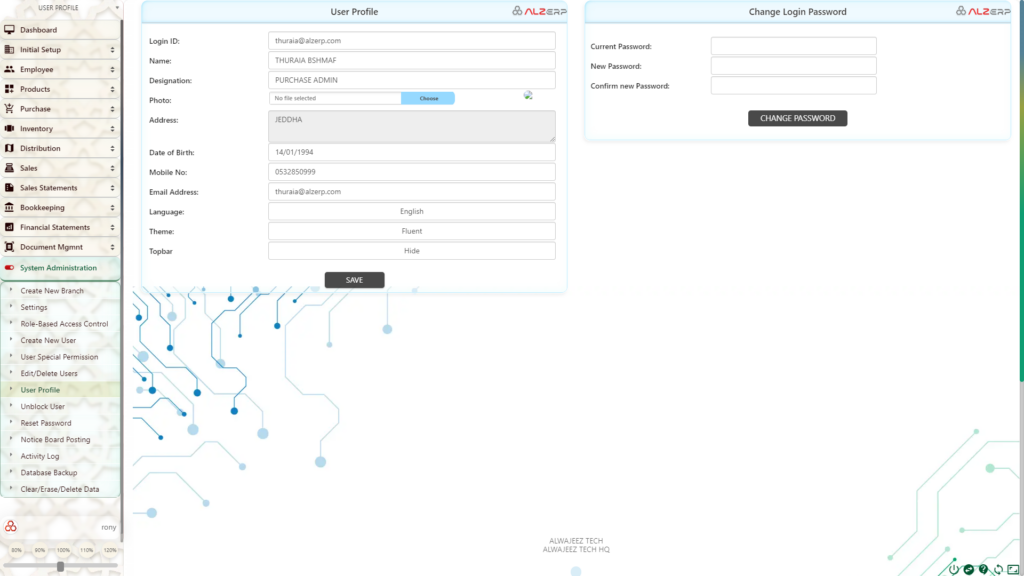Click the profile photo preview thumbnail
This screenshot has width=1024, height=576.
528,95
